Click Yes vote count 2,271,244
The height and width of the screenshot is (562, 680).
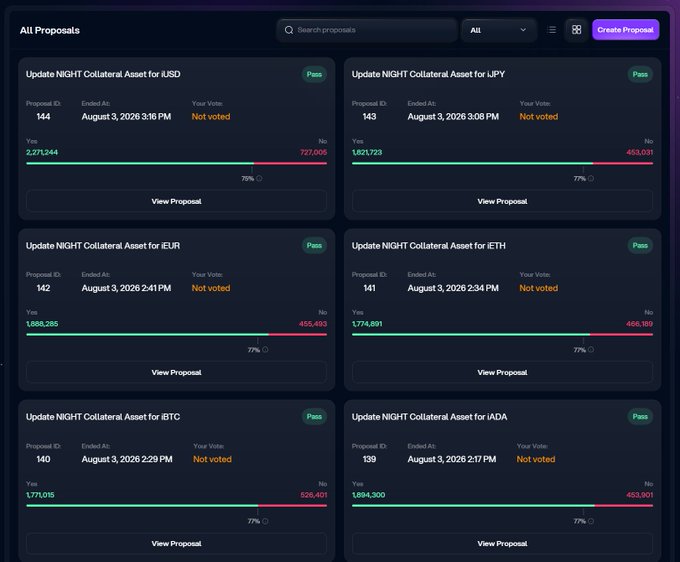pos(42,152)
